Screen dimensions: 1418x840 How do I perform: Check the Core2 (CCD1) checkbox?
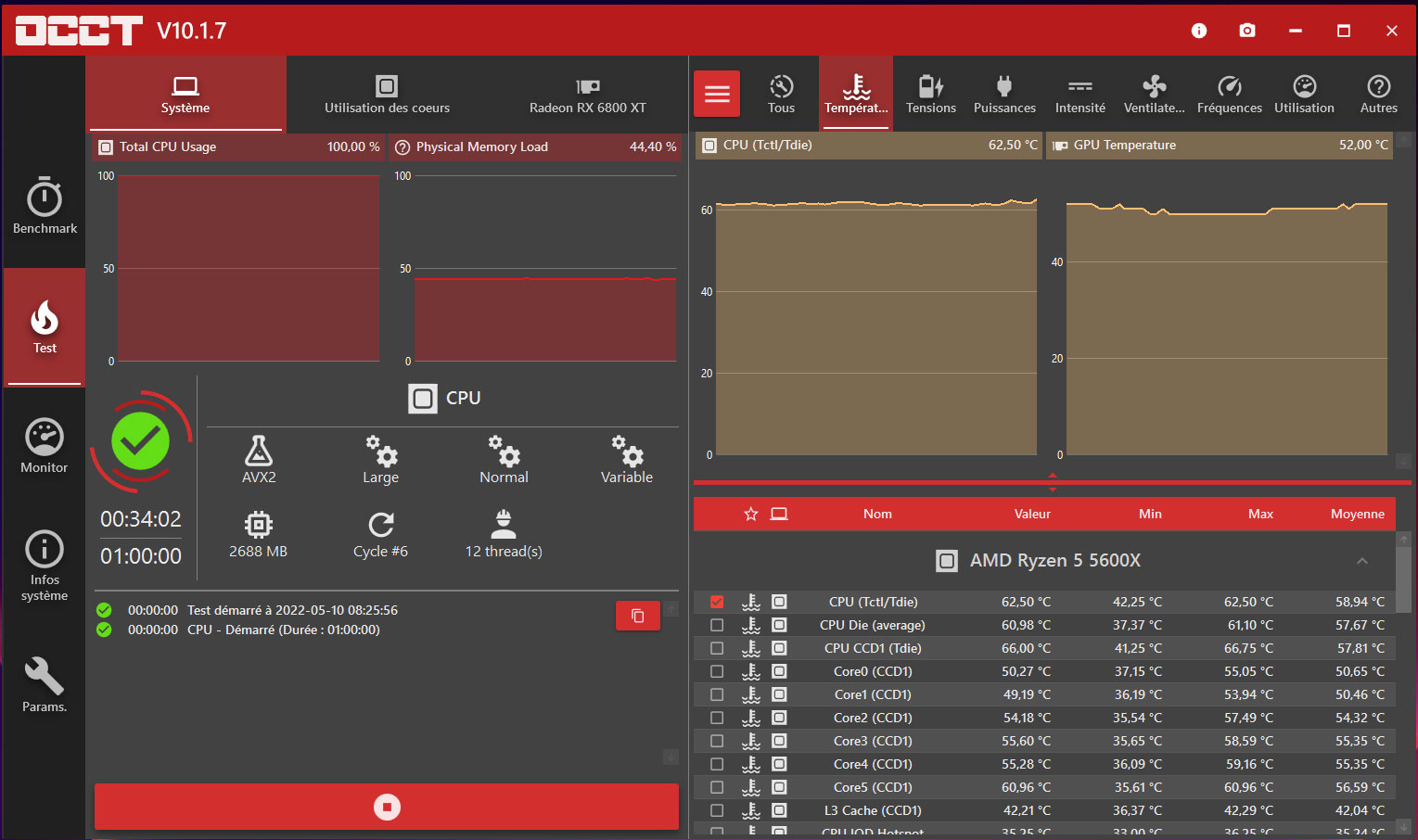click(x=717, y=718)
